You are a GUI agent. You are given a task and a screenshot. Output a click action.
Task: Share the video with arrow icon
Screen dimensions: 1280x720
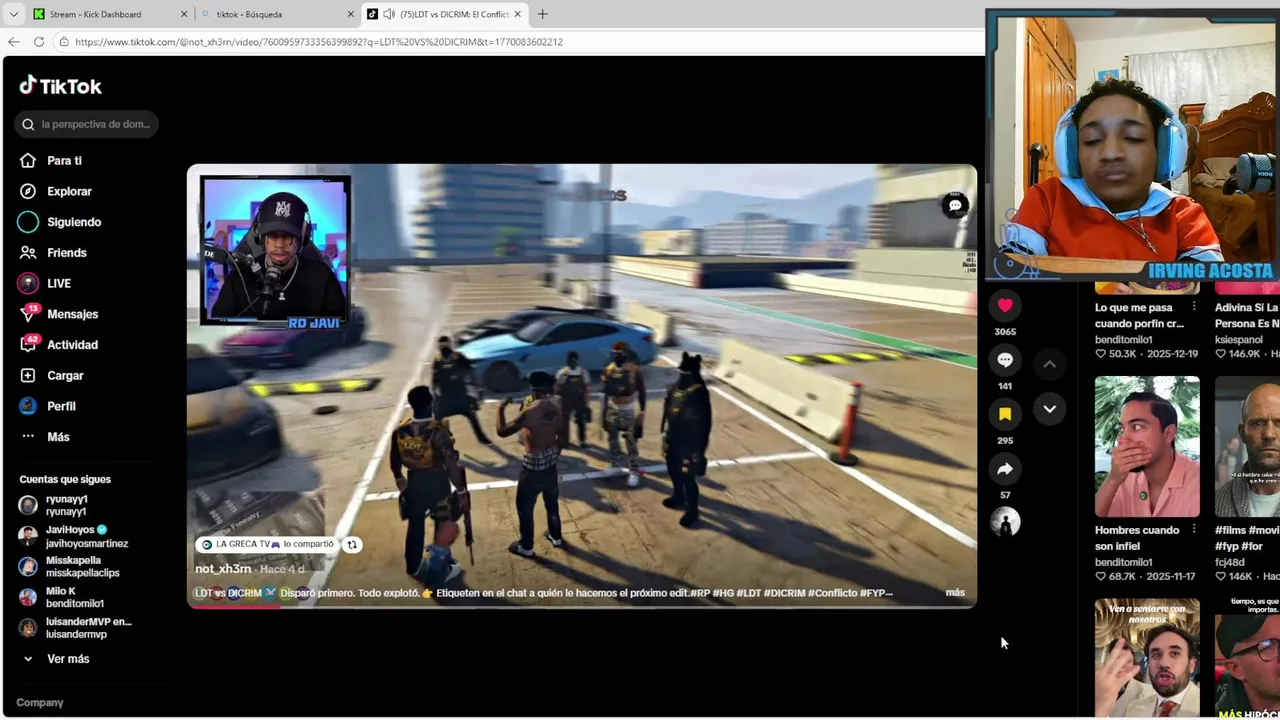[1005, 469]
